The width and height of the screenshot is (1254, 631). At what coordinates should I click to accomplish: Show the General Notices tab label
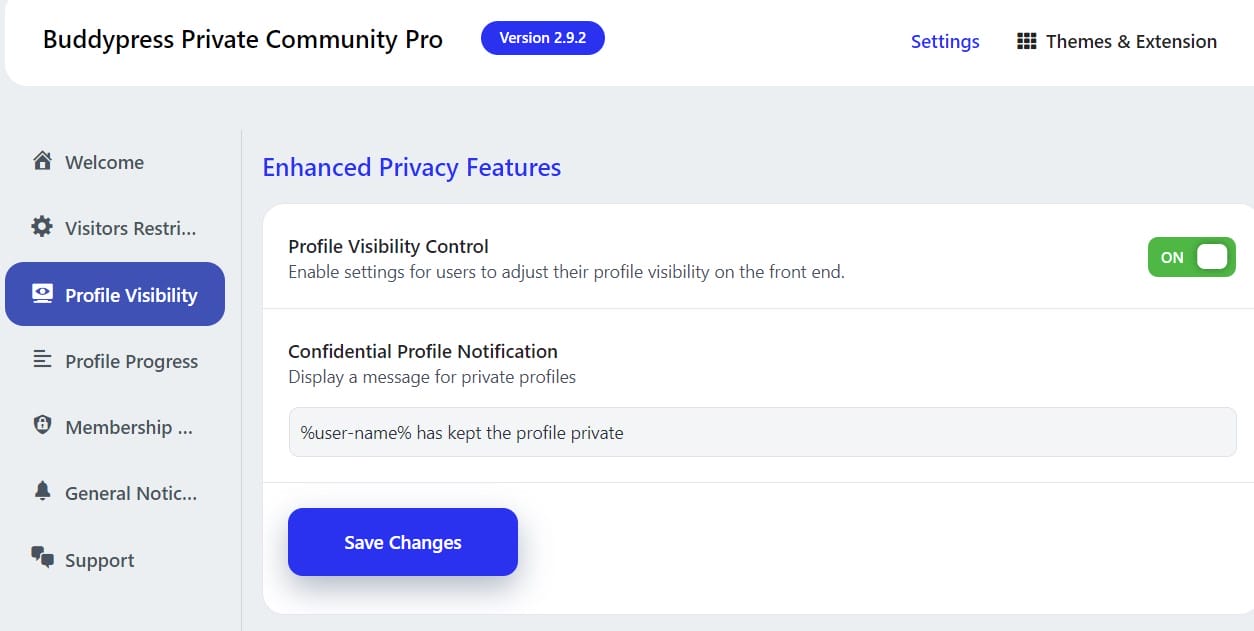[x=131, y=493]
